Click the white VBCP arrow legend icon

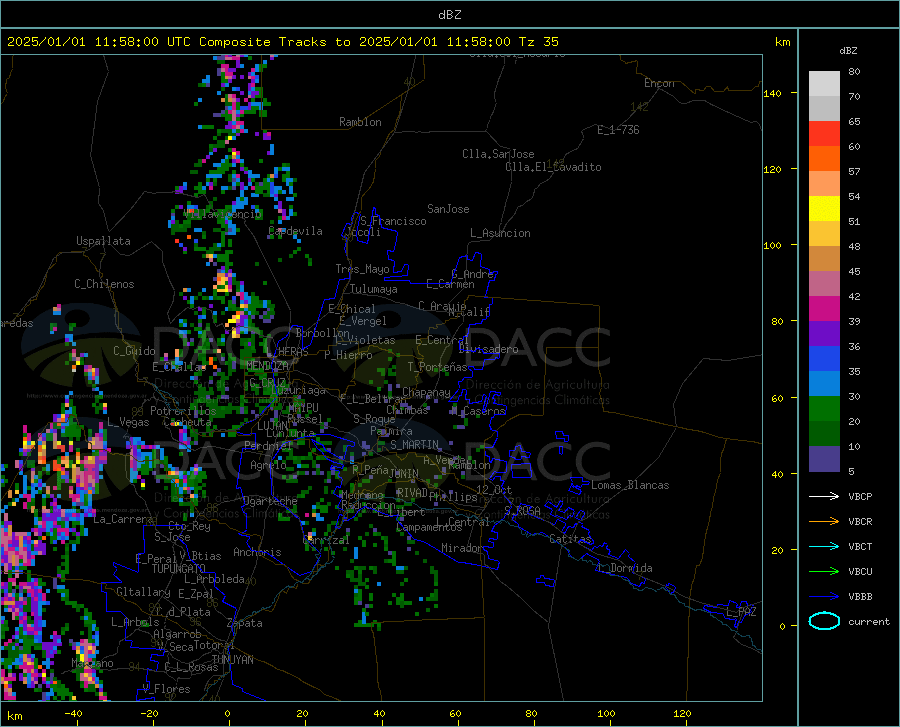point(824,496)
